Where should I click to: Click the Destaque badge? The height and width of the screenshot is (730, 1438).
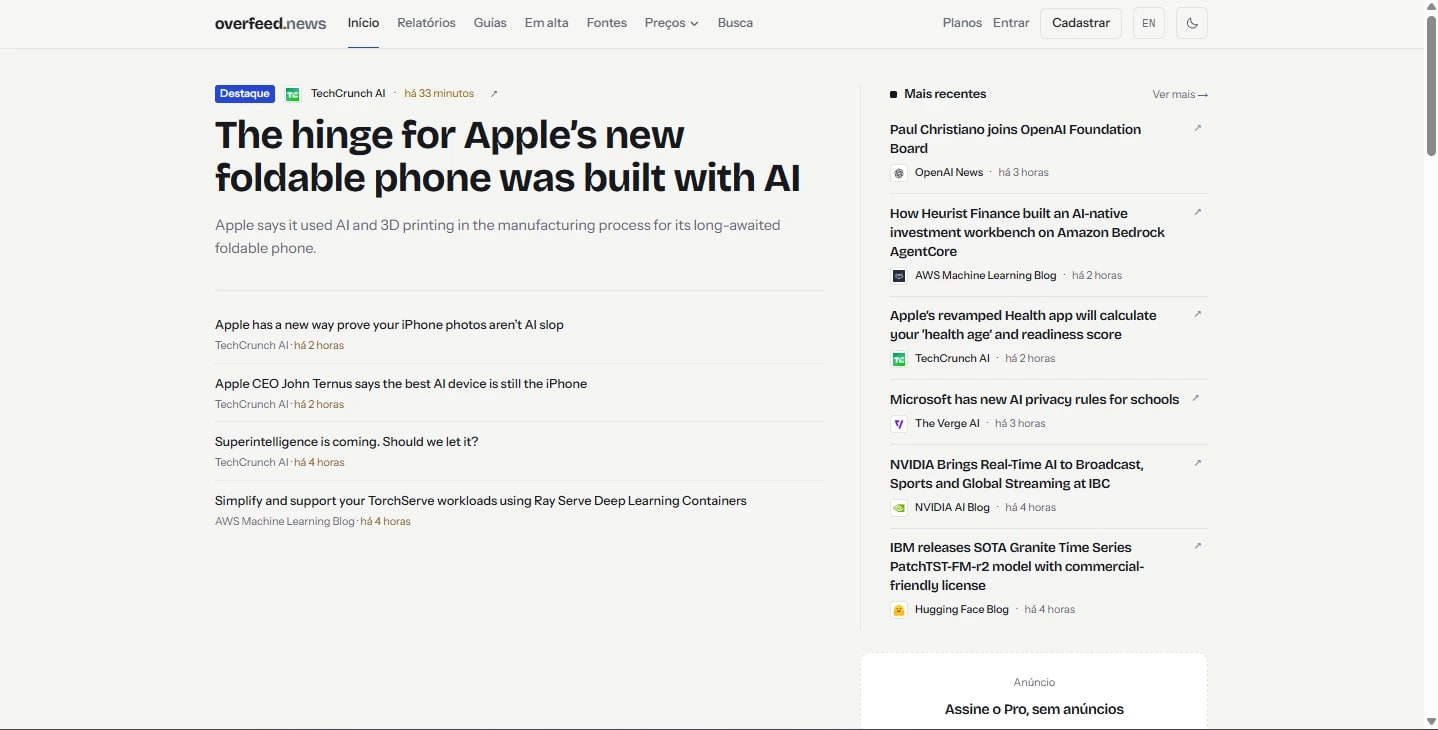pyautogui.click(x=245, y=94)
